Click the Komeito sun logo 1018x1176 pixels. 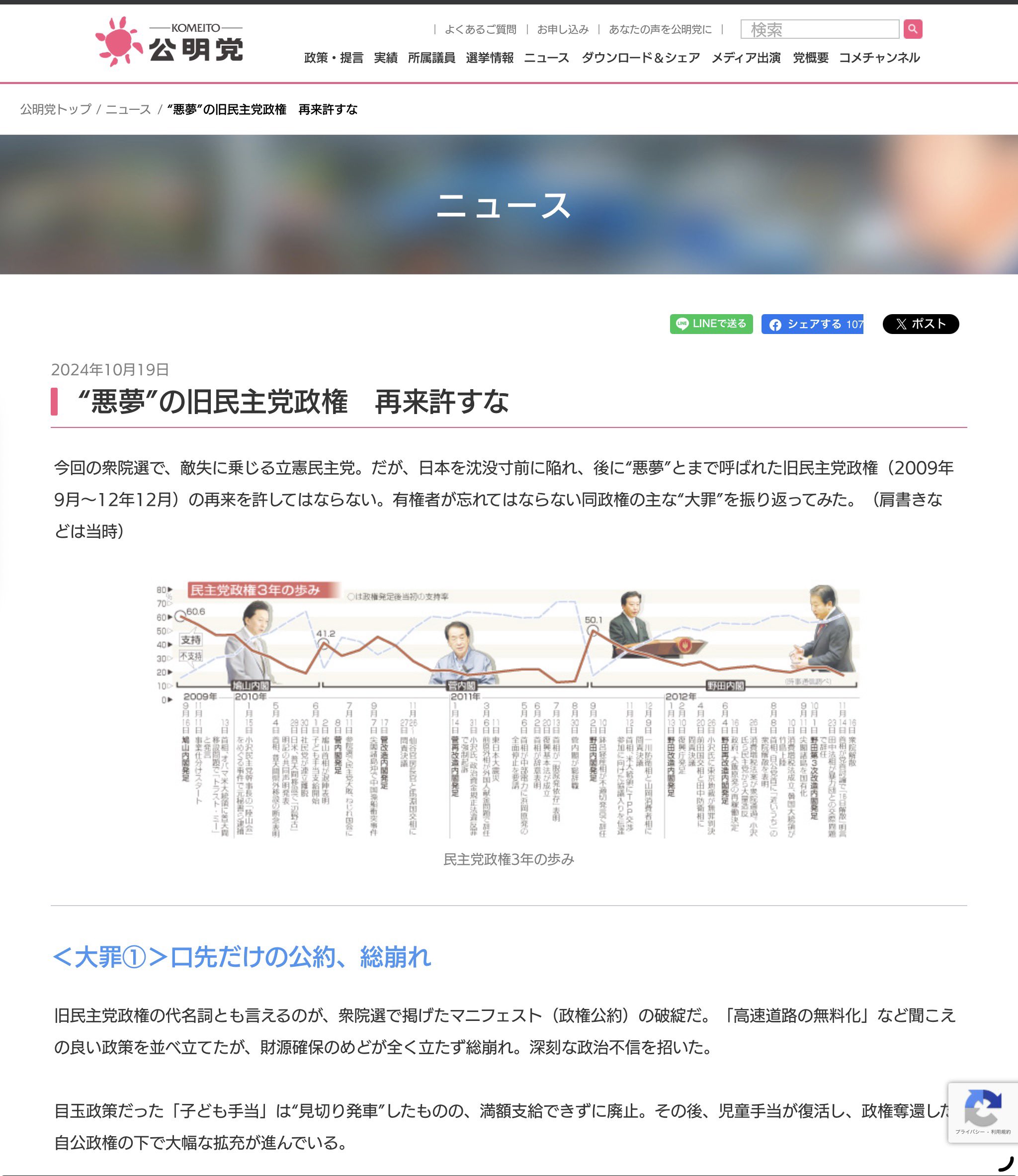click(x=118, y=41)
